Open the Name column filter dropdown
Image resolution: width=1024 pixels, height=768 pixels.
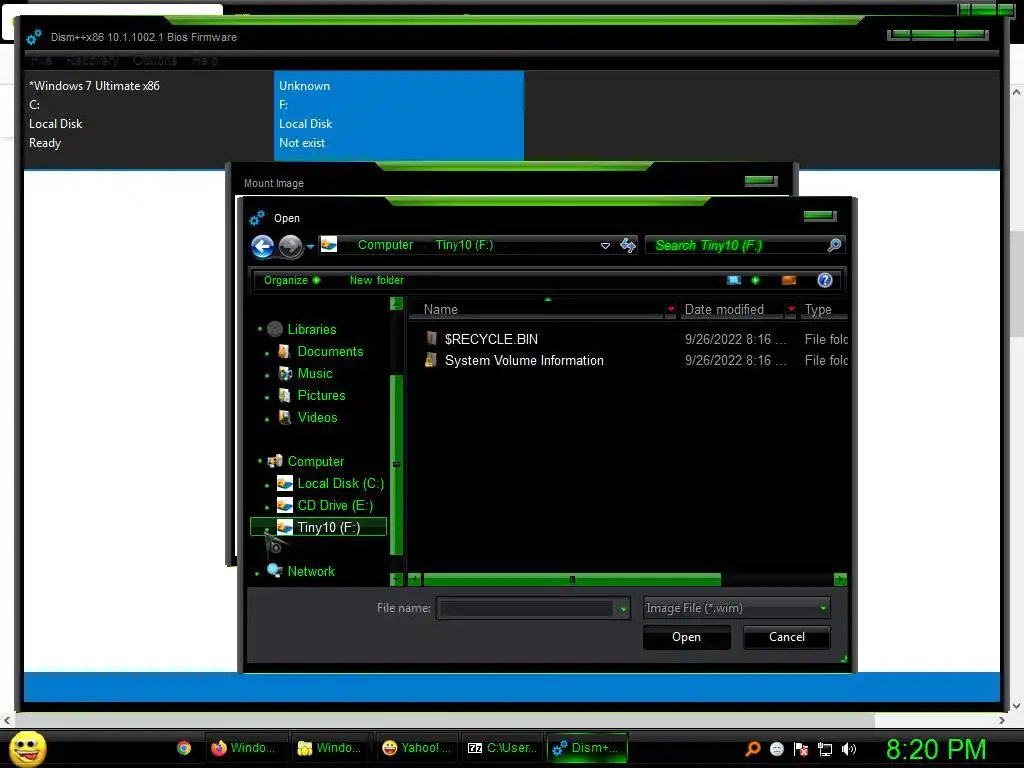point(671,309)
